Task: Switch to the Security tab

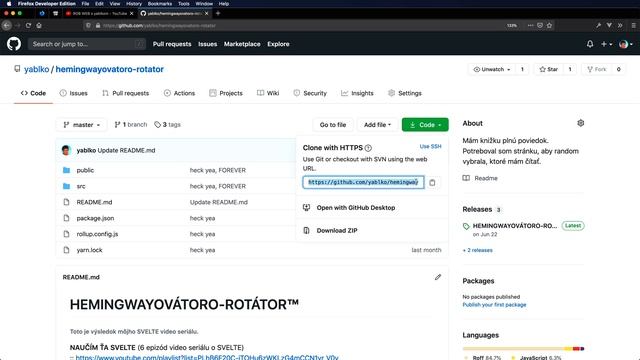Action: click(310, 93)
